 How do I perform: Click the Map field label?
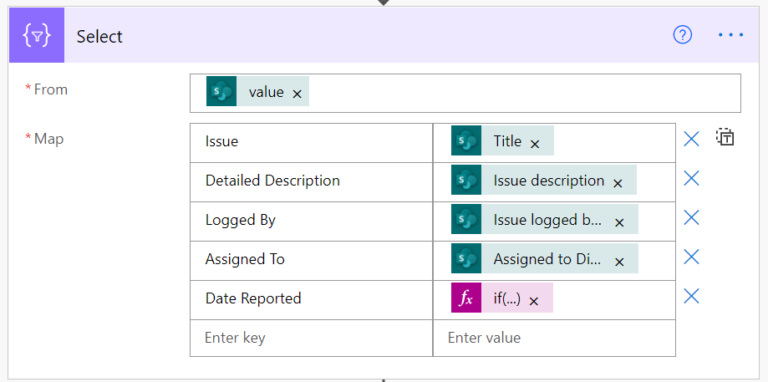[48, 139]
